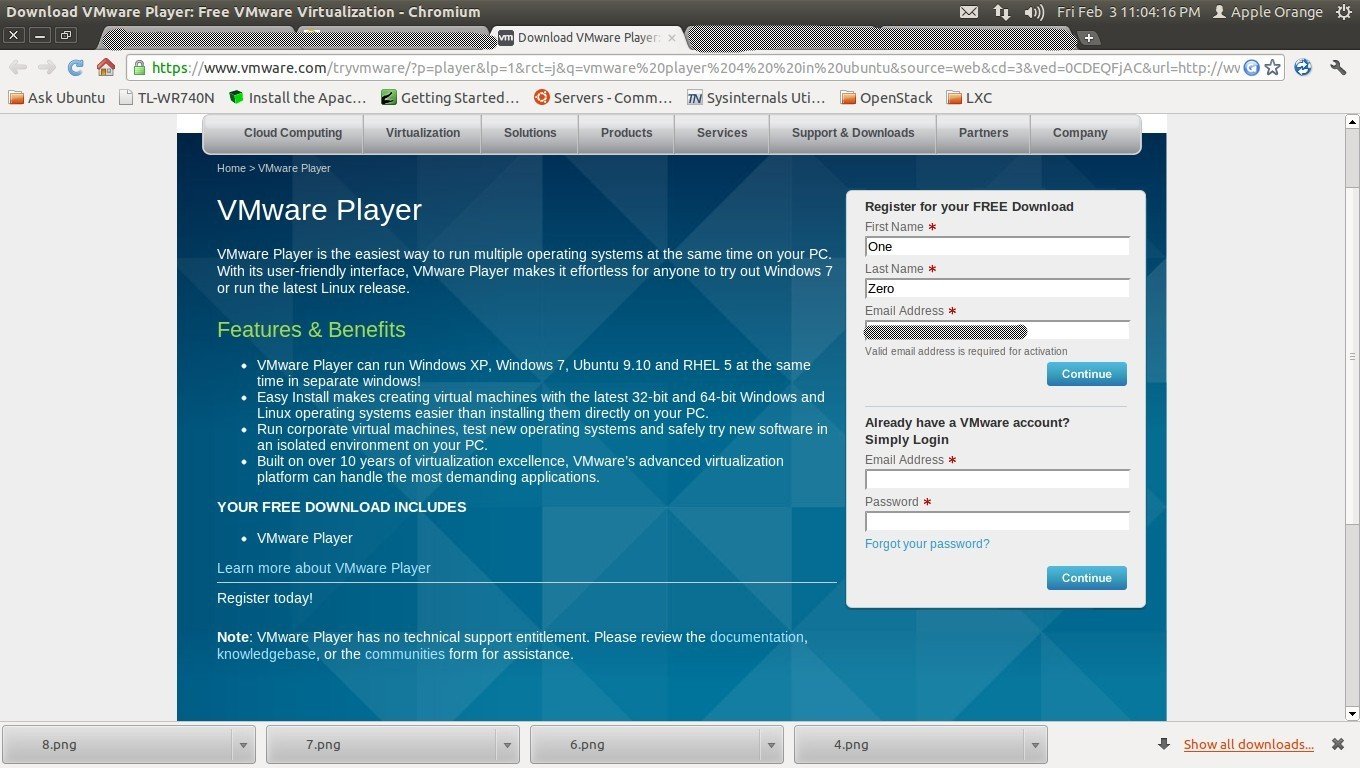Expand the 7.png download options arrow
This screenshot has width=1360, height=768.
(x=507, y=745)
